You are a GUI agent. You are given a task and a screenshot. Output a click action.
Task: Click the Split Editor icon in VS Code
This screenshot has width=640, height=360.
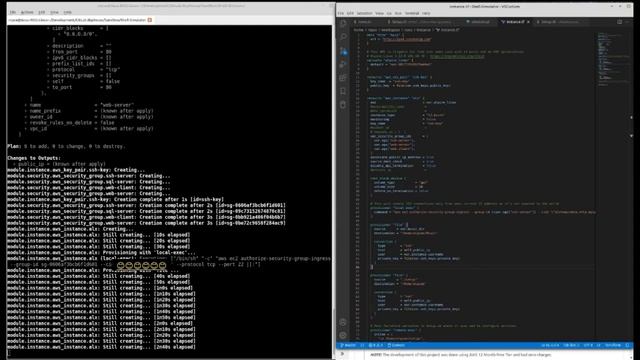click(620, 22)
